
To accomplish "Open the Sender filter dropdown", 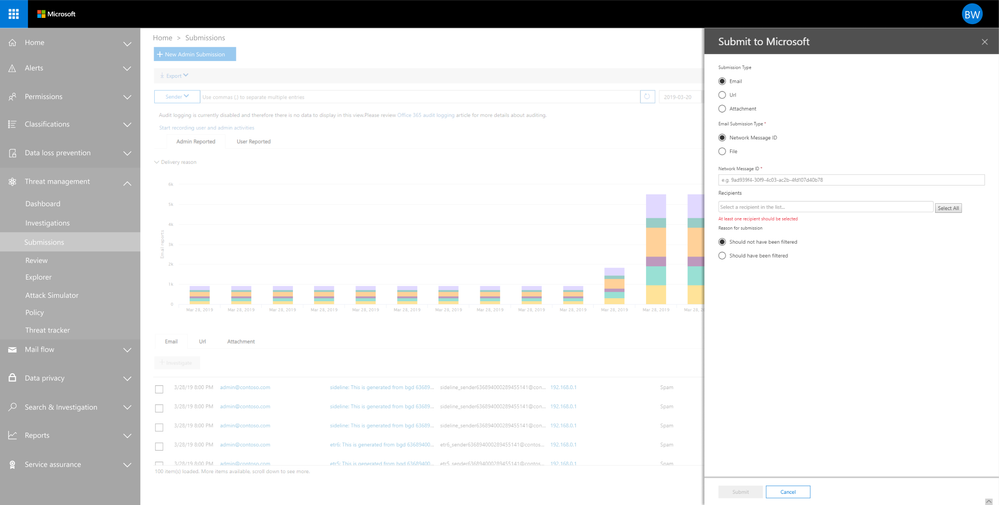I will pos(177,97).
